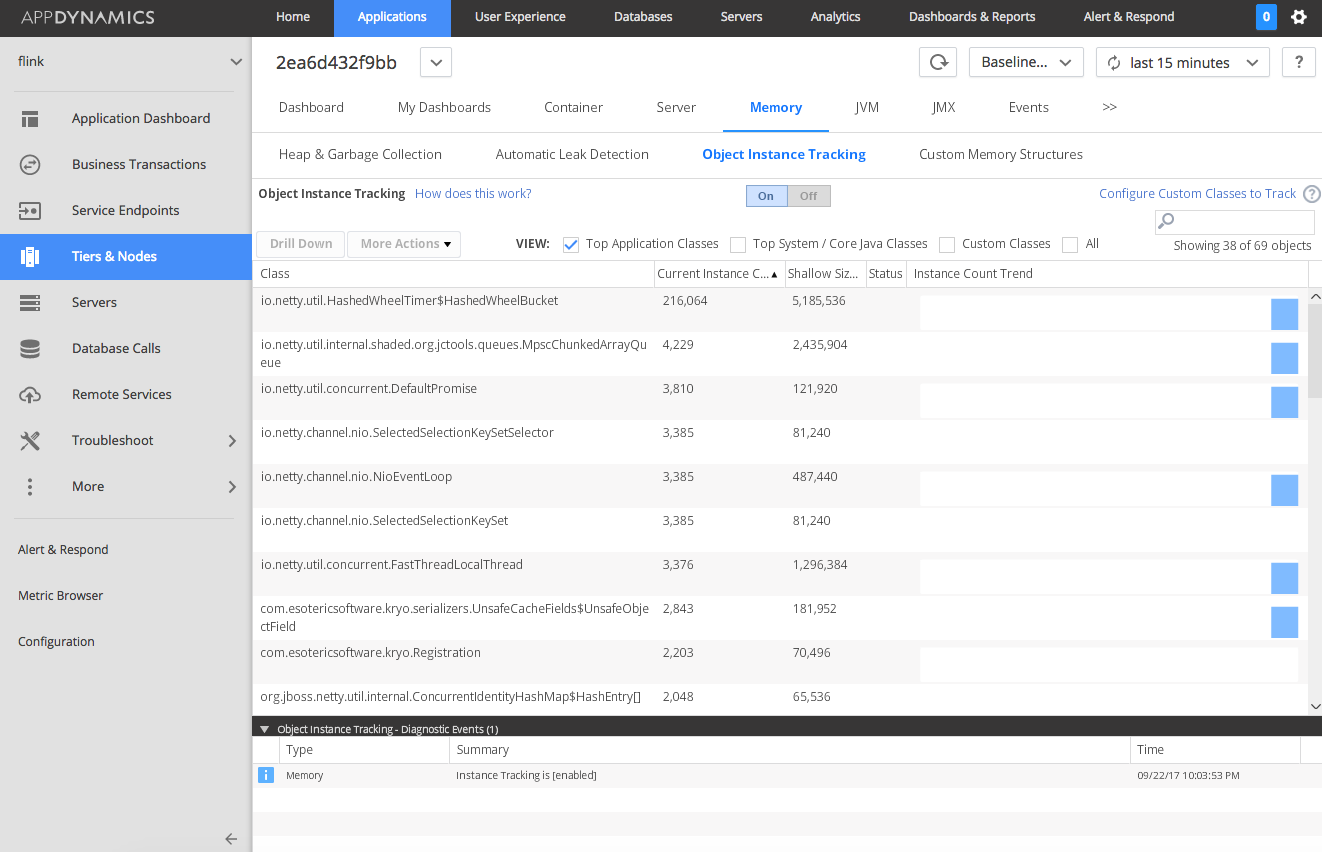Uncheck Top Application Classes checkbox
The width and height of the screenshot is (1322, 852).
click(x=571, y=245)
